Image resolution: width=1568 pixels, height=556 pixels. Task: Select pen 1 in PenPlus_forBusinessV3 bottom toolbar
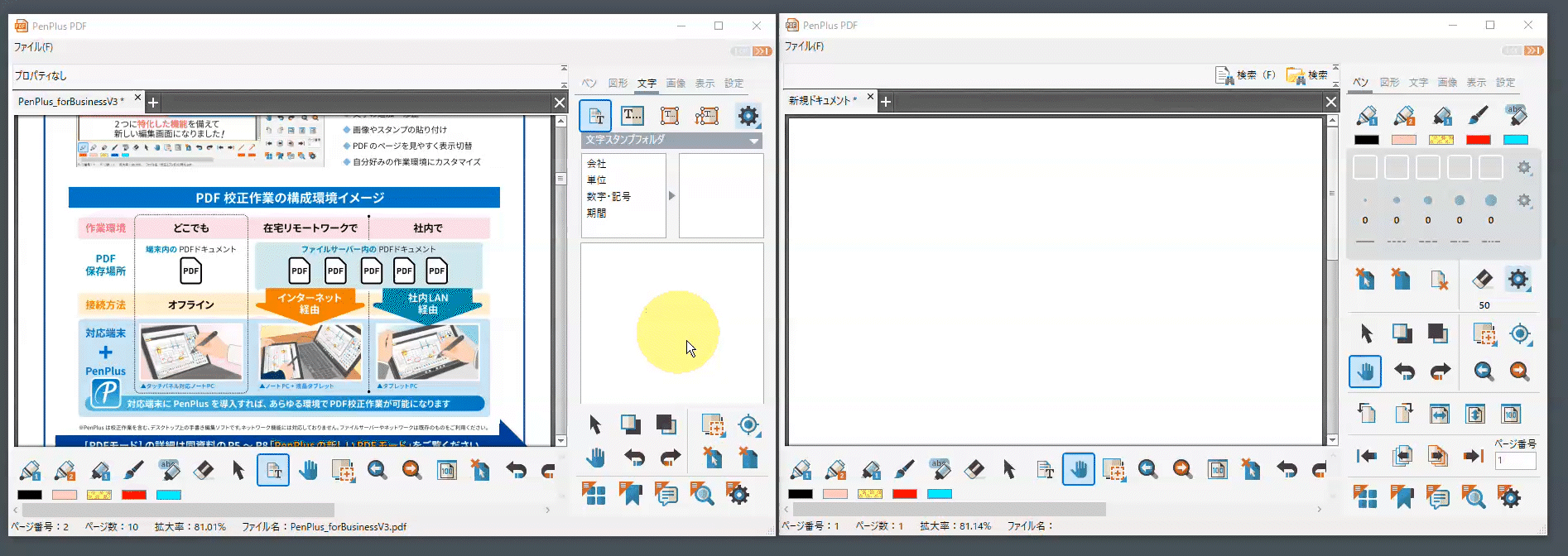point(31,471)
